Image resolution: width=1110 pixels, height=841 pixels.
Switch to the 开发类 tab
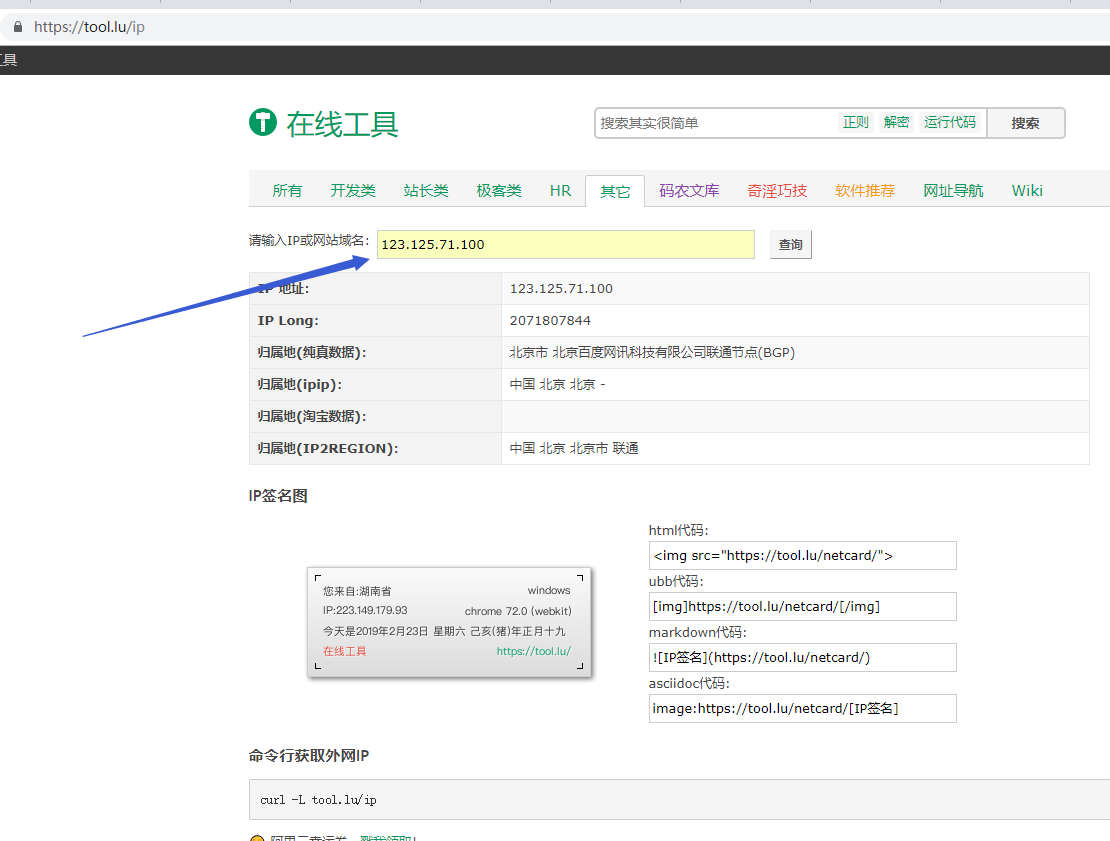pyautogui.click(x=353, y=191)
